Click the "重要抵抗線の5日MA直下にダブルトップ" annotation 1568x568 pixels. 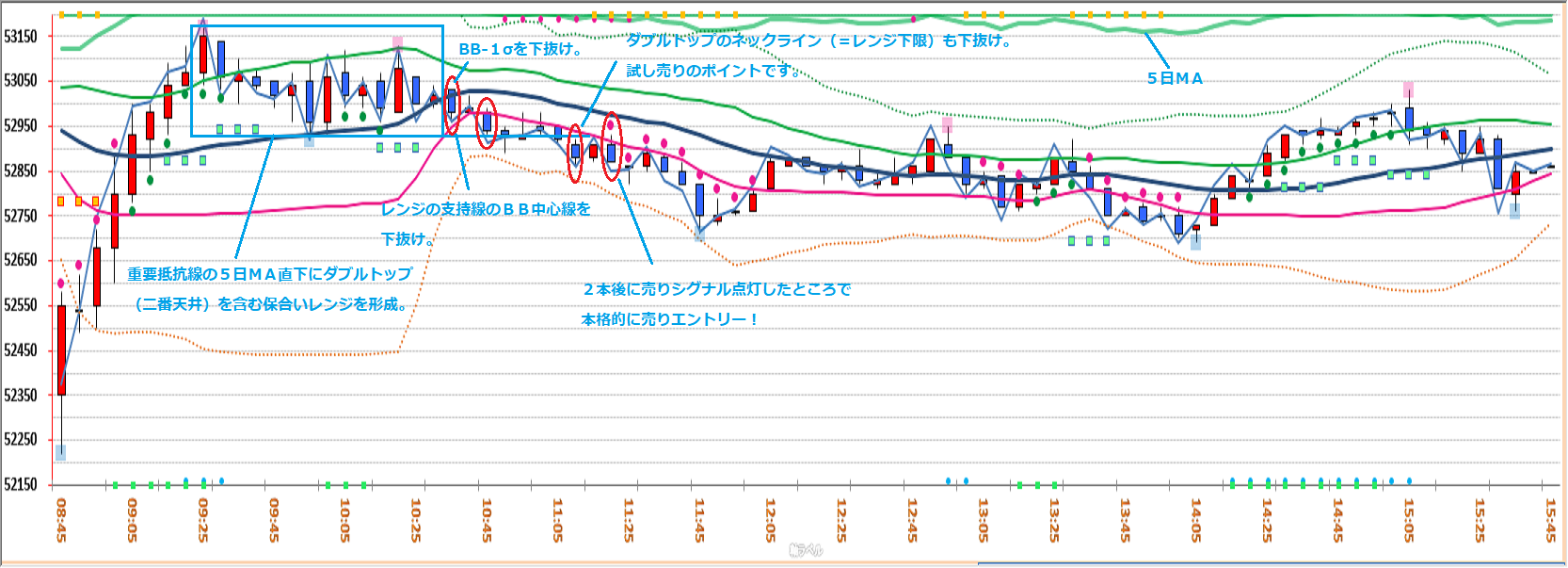pyautogui.click(x=270, y=274)
